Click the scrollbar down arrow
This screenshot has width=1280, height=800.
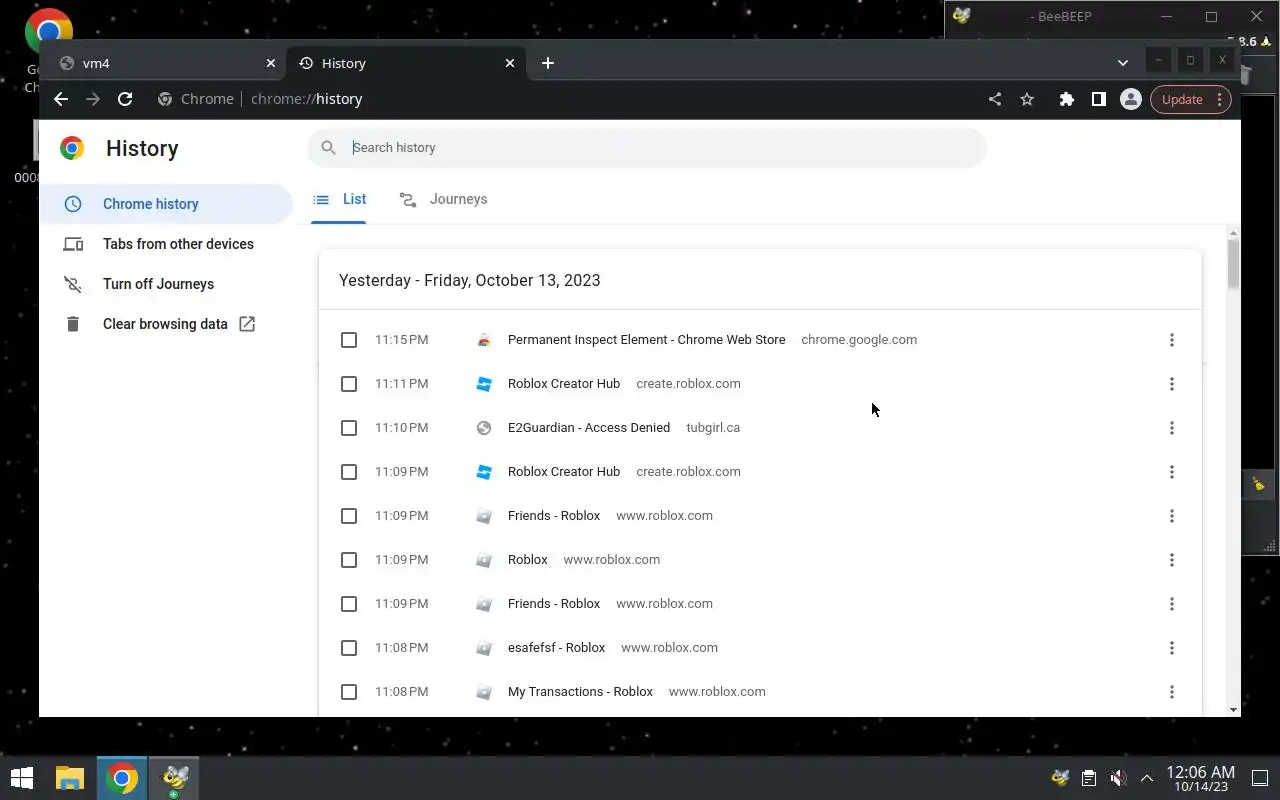1233,710
